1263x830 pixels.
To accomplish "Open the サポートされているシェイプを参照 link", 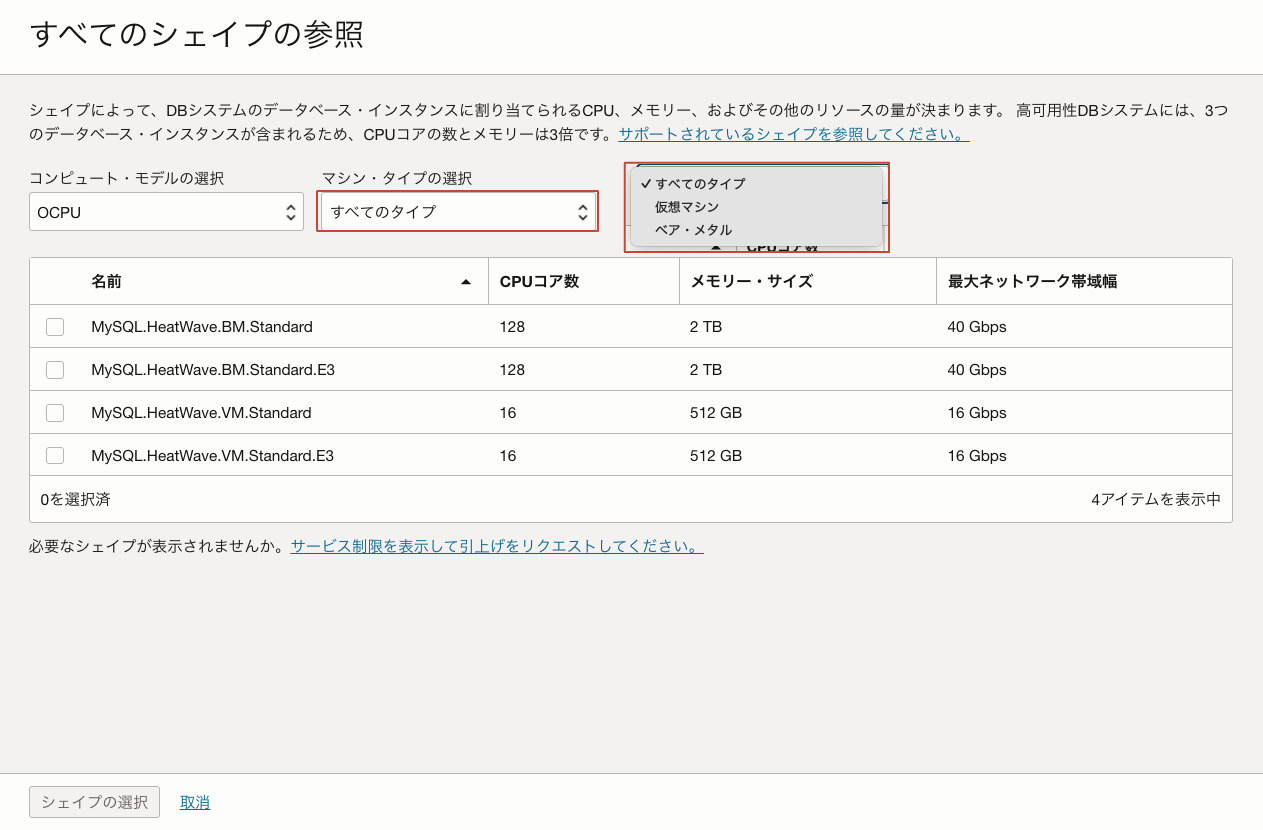I will point(792,134).
